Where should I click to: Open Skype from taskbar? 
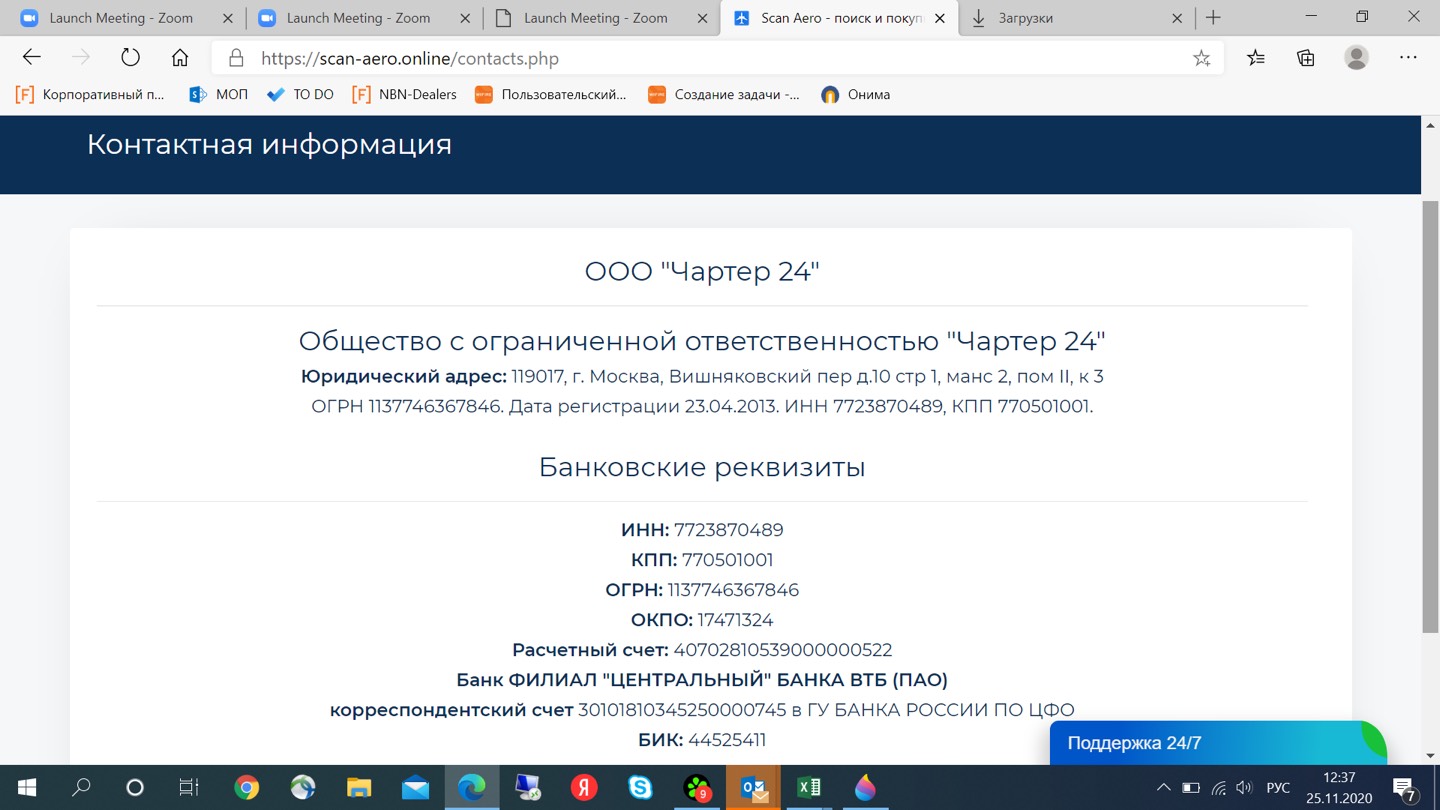[640, 788]
